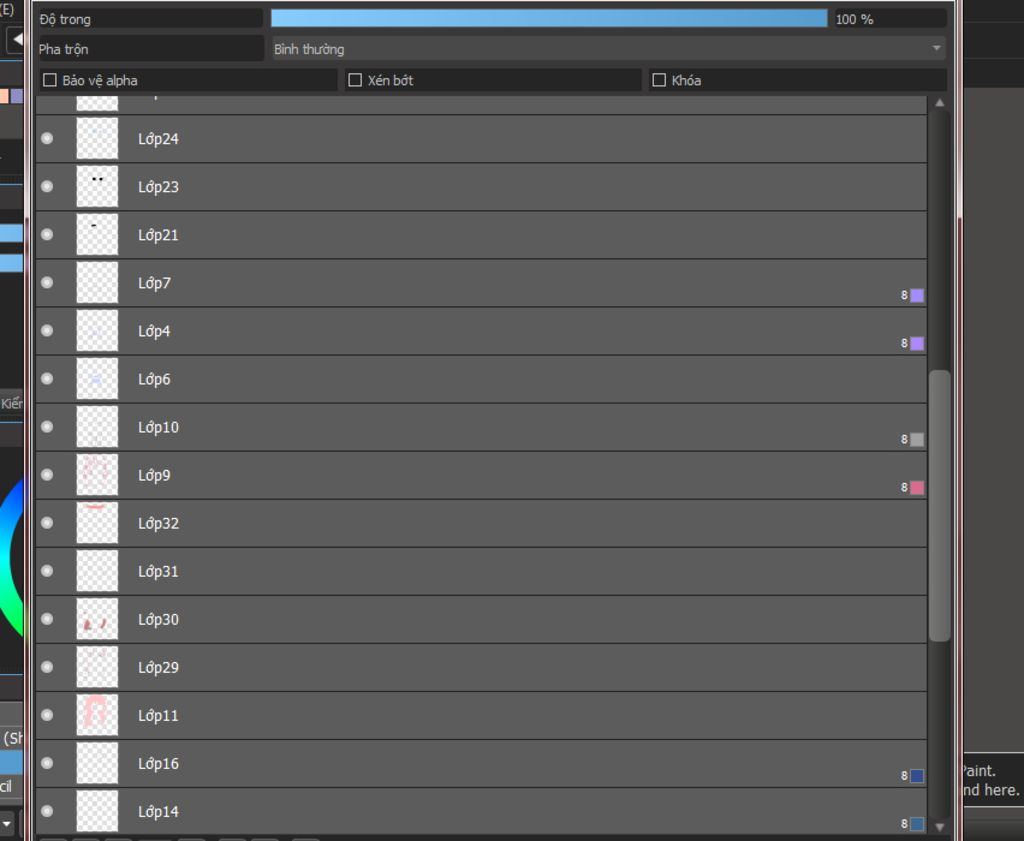
Task: Toggle visibility of layer Lớp21
Action: (47, 234)
